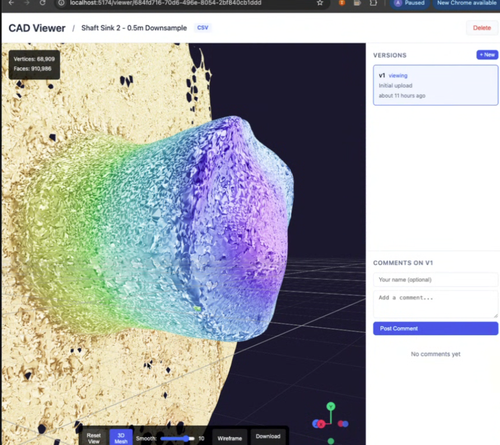Toggle the 3D Mesh mode button
The width and height of the screenshot is (500, 445).
click(x=121, y=438)
